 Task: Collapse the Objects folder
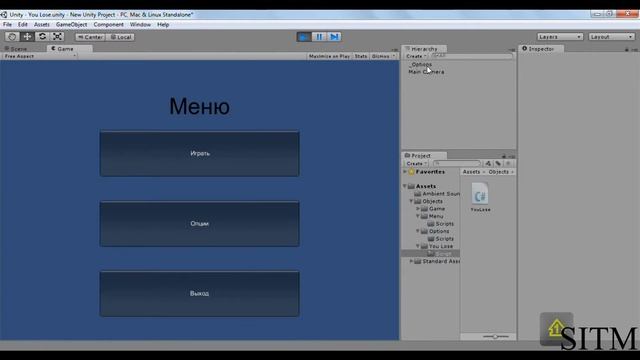[411, 201]
